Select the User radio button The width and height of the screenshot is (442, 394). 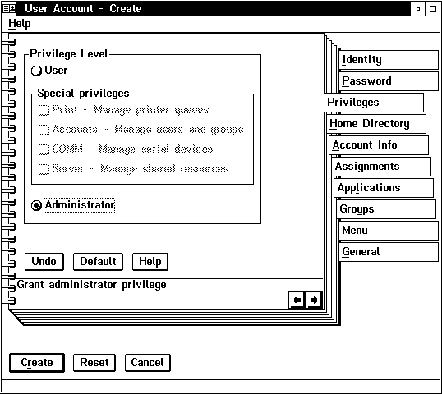pyautogui.click(x=36, y=71)
